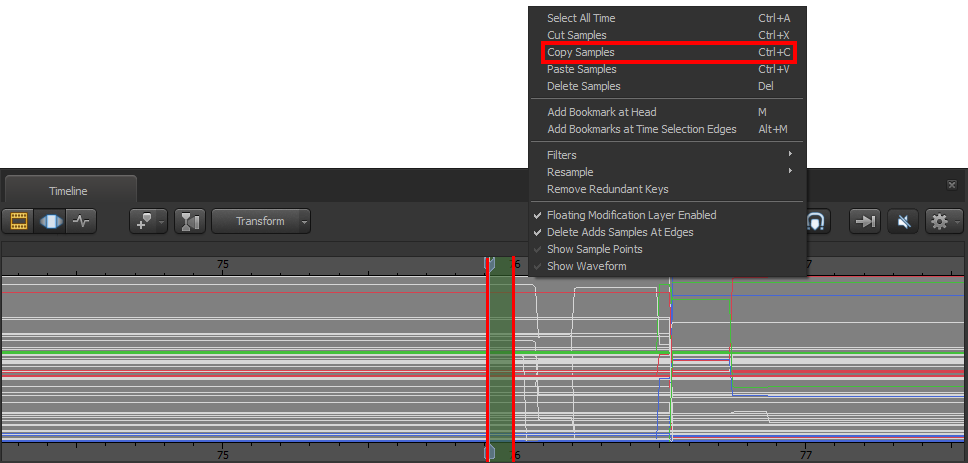Choose Add Bookmarks at Time Selection Edges
This screenshot has height=463, width=968.
[x=668, y=130]
